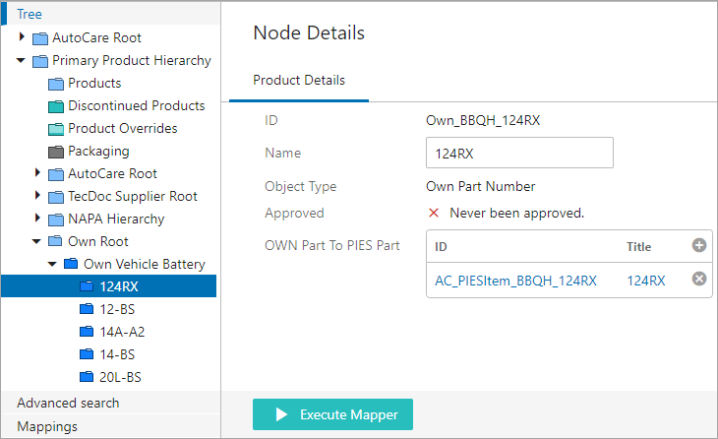Collapse the Primary Product Hierarchy node
The image size is (718, 439).
[x=21, y=60]
